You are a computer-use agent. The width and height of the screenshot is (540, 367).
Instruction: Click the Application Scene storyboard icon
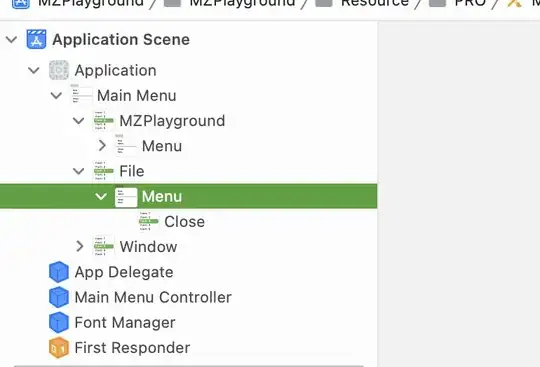coord(36,39)
